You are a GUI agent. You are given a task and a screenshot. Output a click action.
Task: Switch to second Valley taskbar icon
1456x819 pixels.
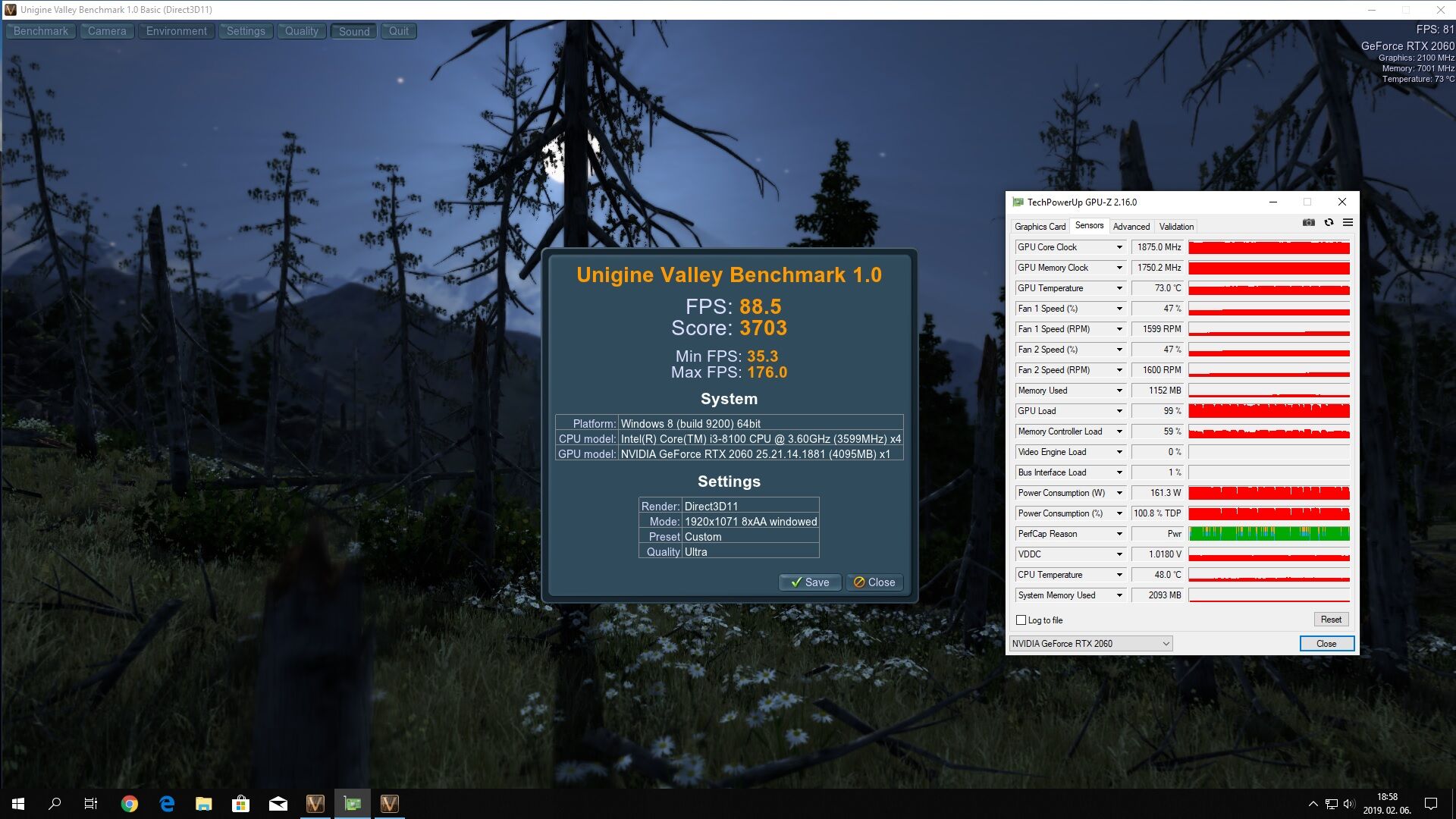pyautogui.click(x=390, y=804)
